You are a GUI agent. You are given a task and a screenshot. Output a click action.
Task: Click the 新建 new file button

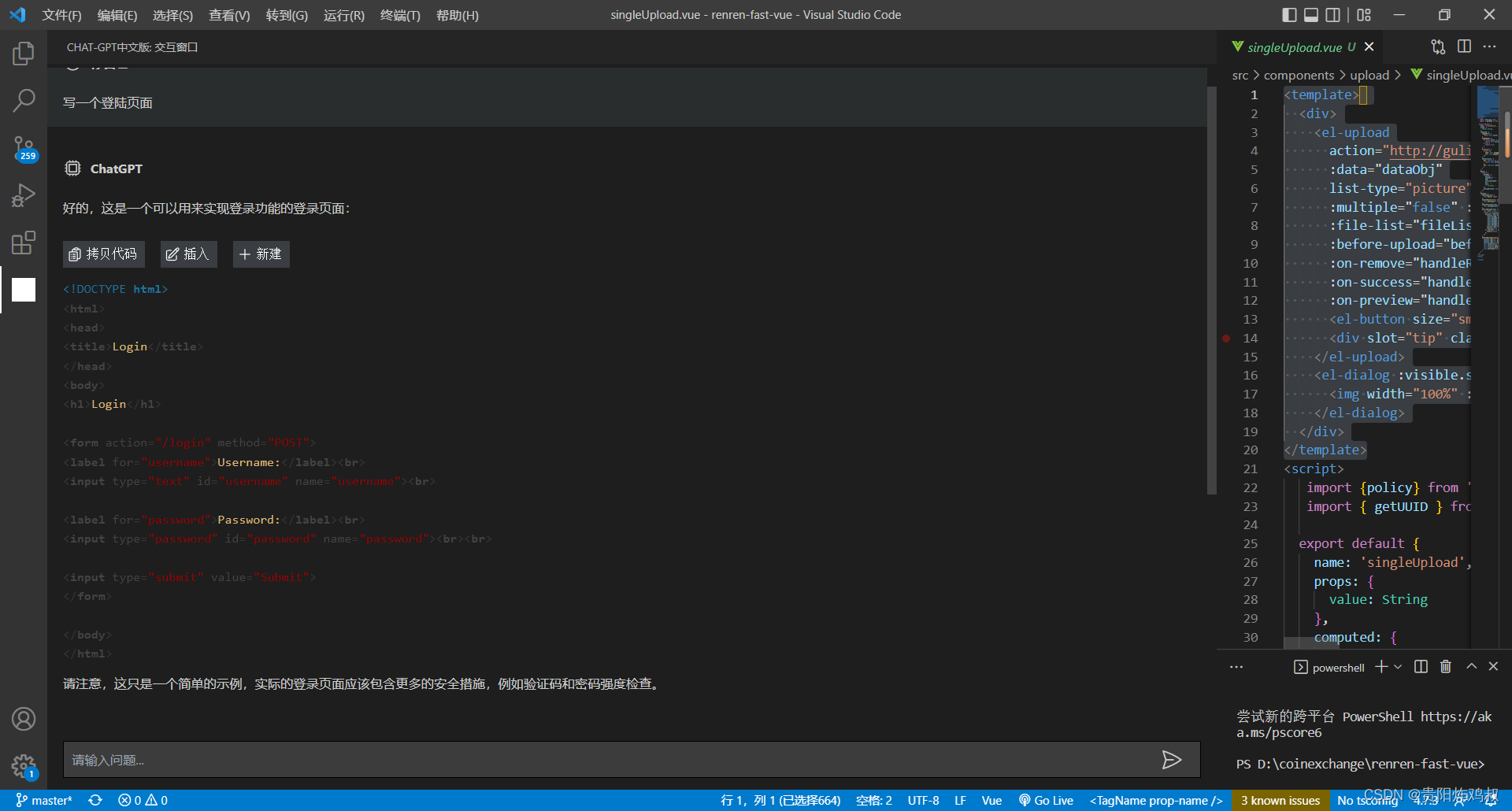point(261,254)
